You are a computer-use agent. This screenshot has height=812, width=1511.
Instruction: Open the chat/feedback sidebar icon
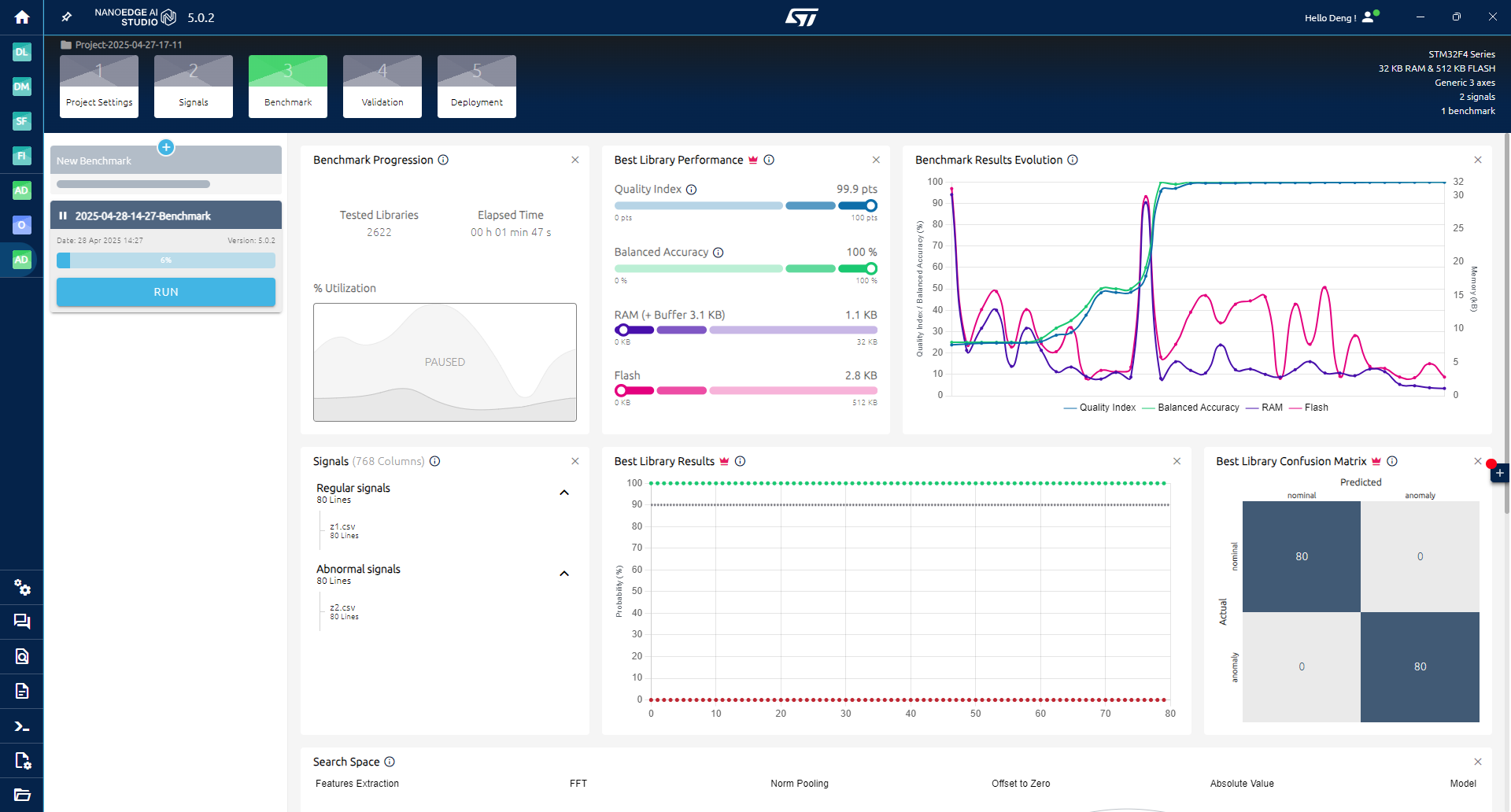[22, 622]
